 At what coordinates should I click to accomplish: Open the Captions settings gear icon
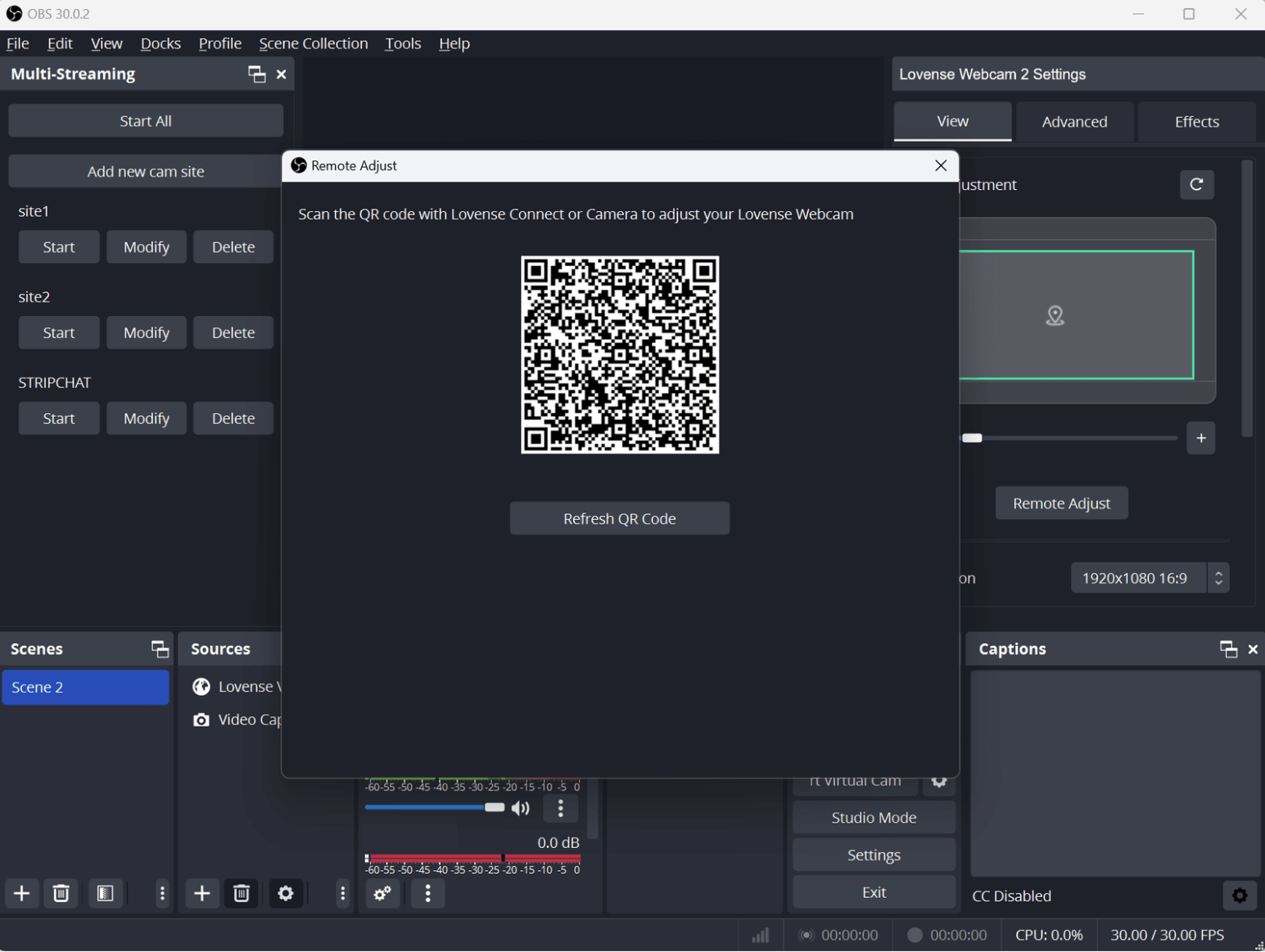(x=1240, y=896)
